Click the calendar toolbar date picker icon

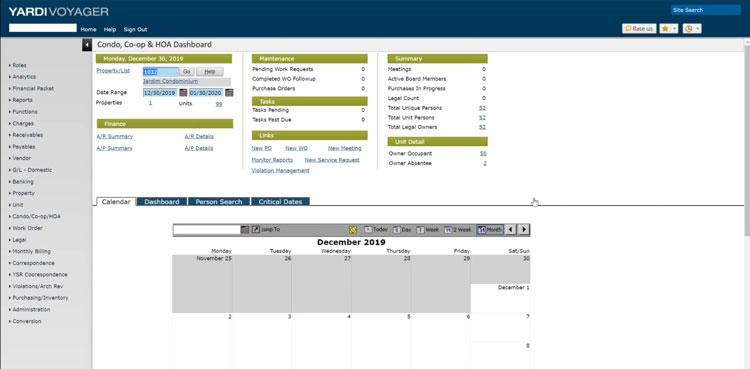point(245,230)
